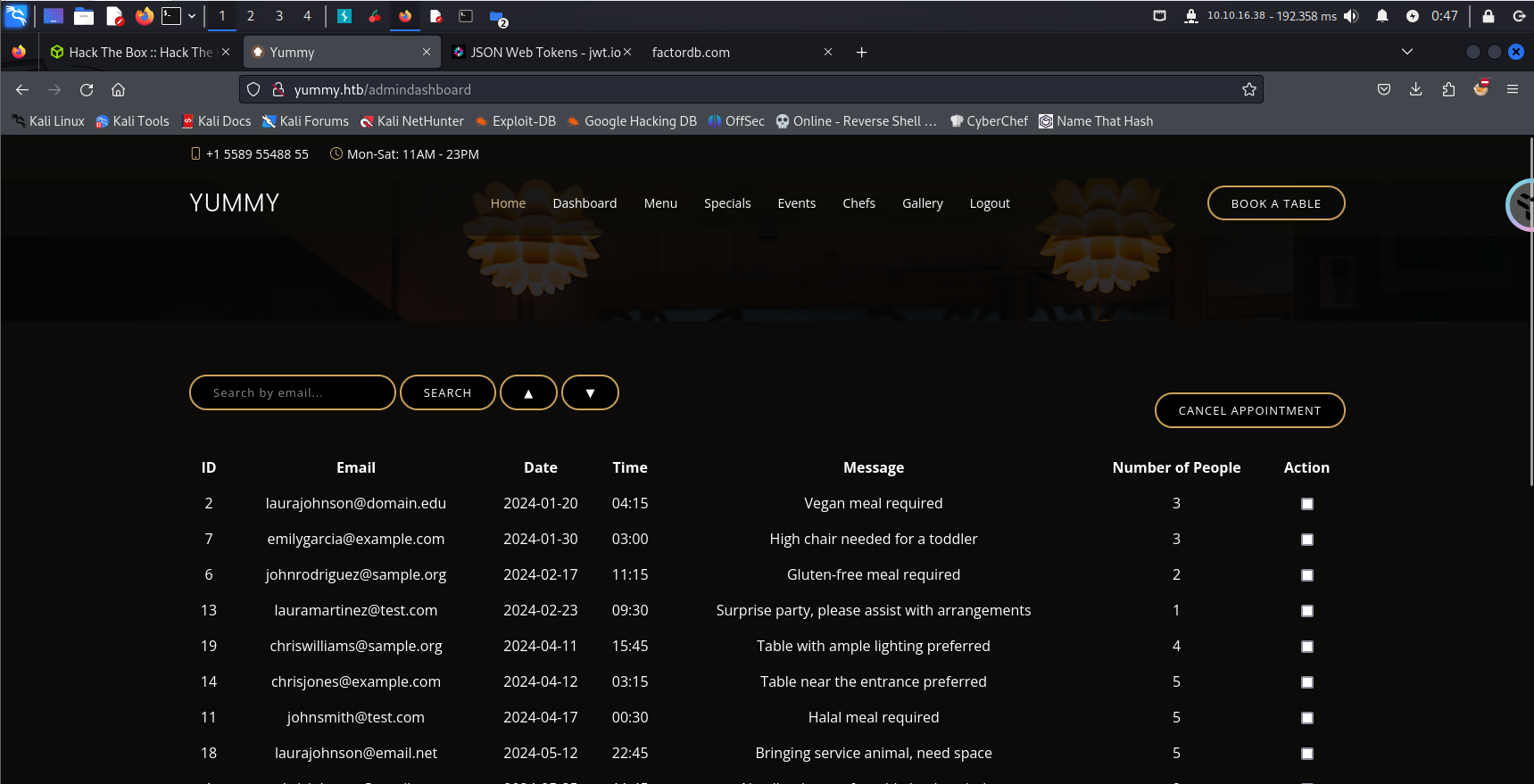This screenshot has height=784, width=1534.
Task: Click the Book a Table button
Action: pos(1275,203)
